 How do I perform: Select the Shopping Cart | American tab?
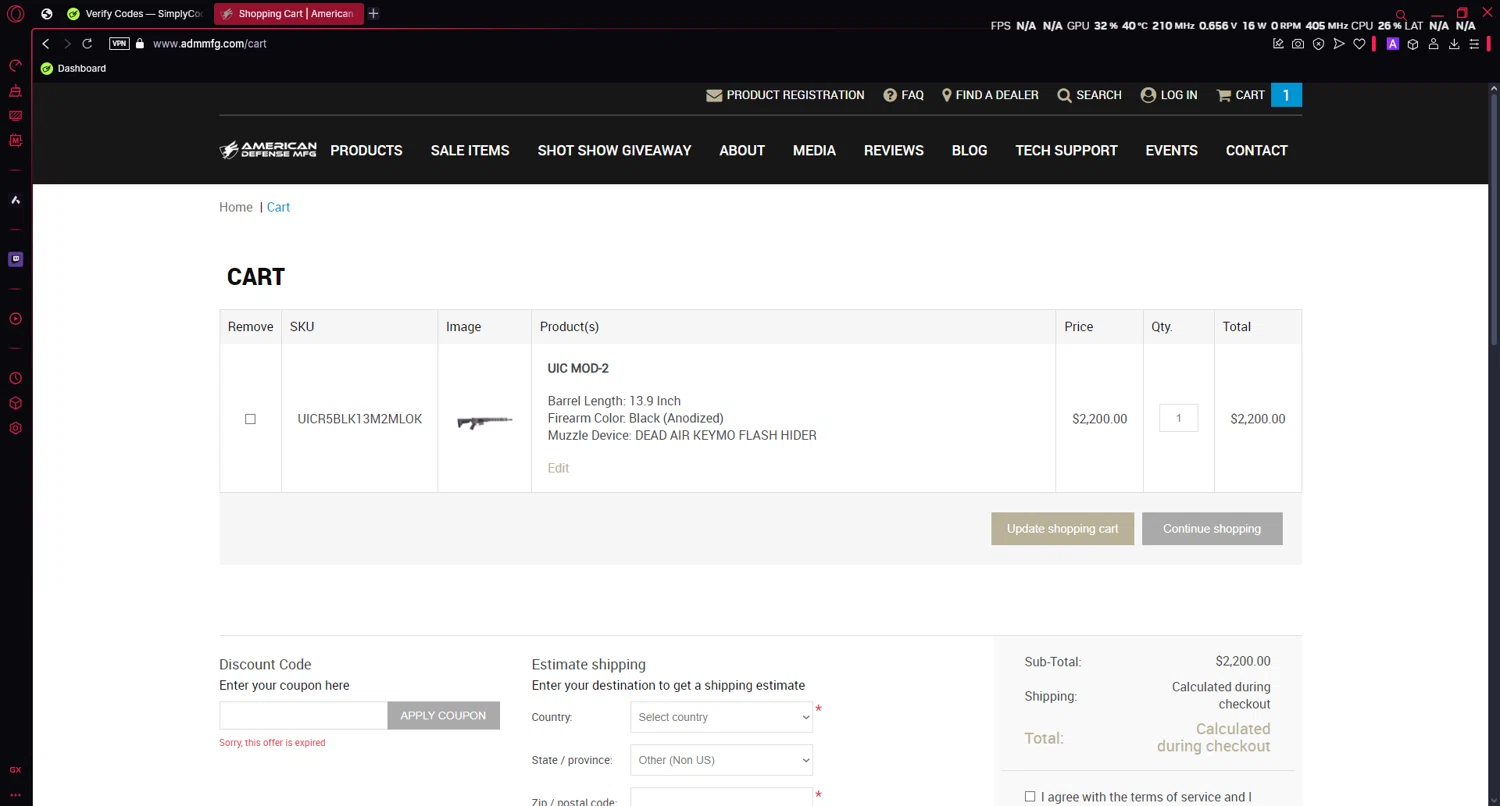[288, 14]
